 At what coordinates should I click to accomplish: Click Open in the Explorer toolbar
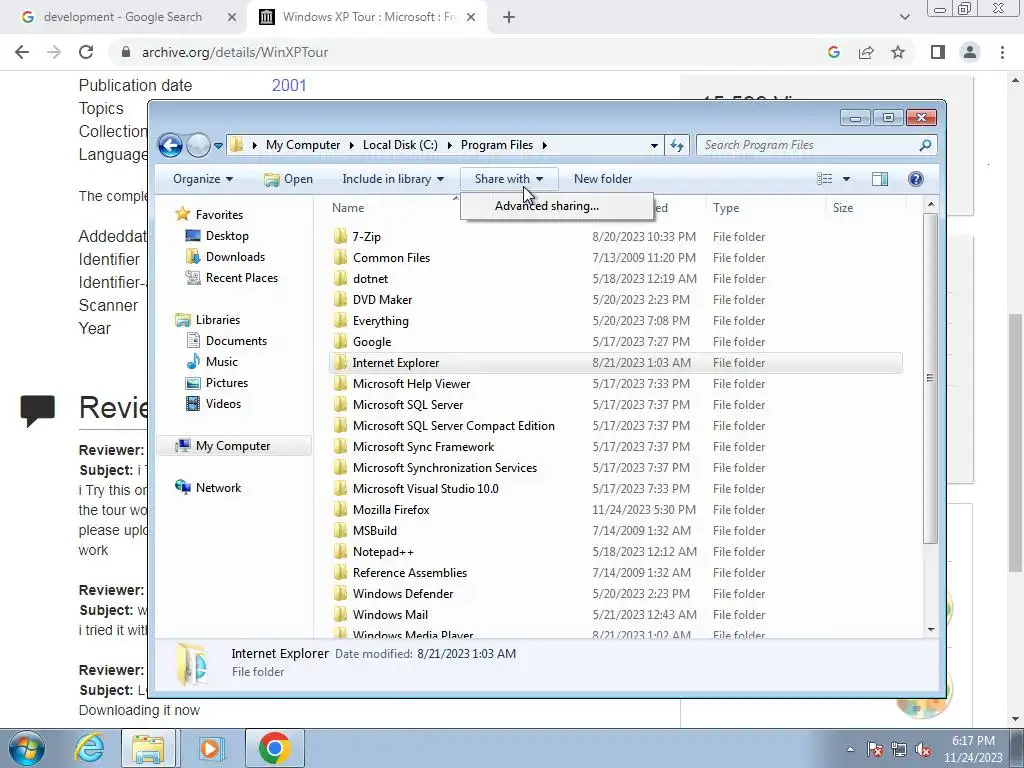coord(288,179)
